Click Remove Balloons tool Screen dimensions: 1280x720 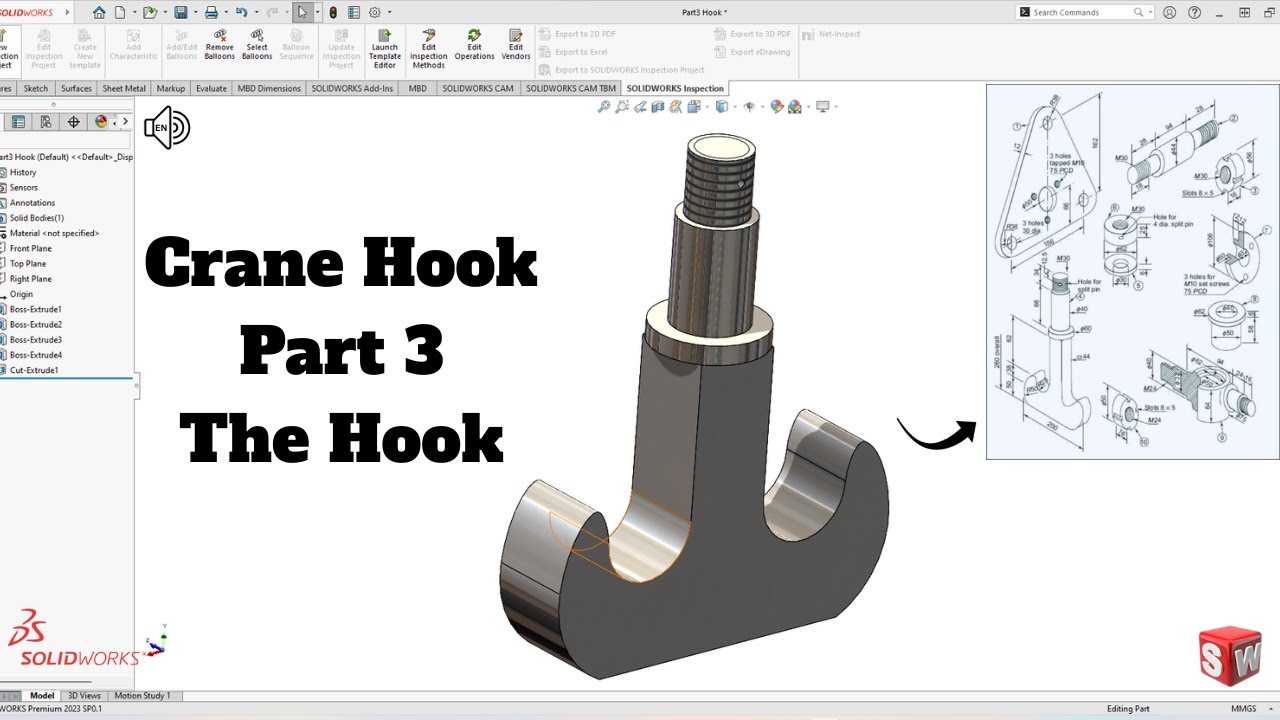[x=219, y=47]
